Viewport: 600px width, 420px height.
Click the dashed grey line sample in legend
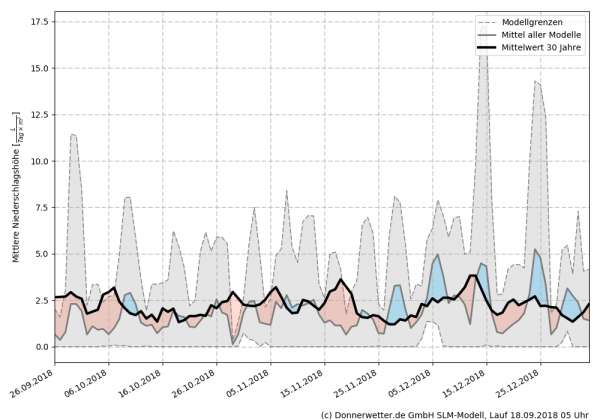(x=489, y=21)
